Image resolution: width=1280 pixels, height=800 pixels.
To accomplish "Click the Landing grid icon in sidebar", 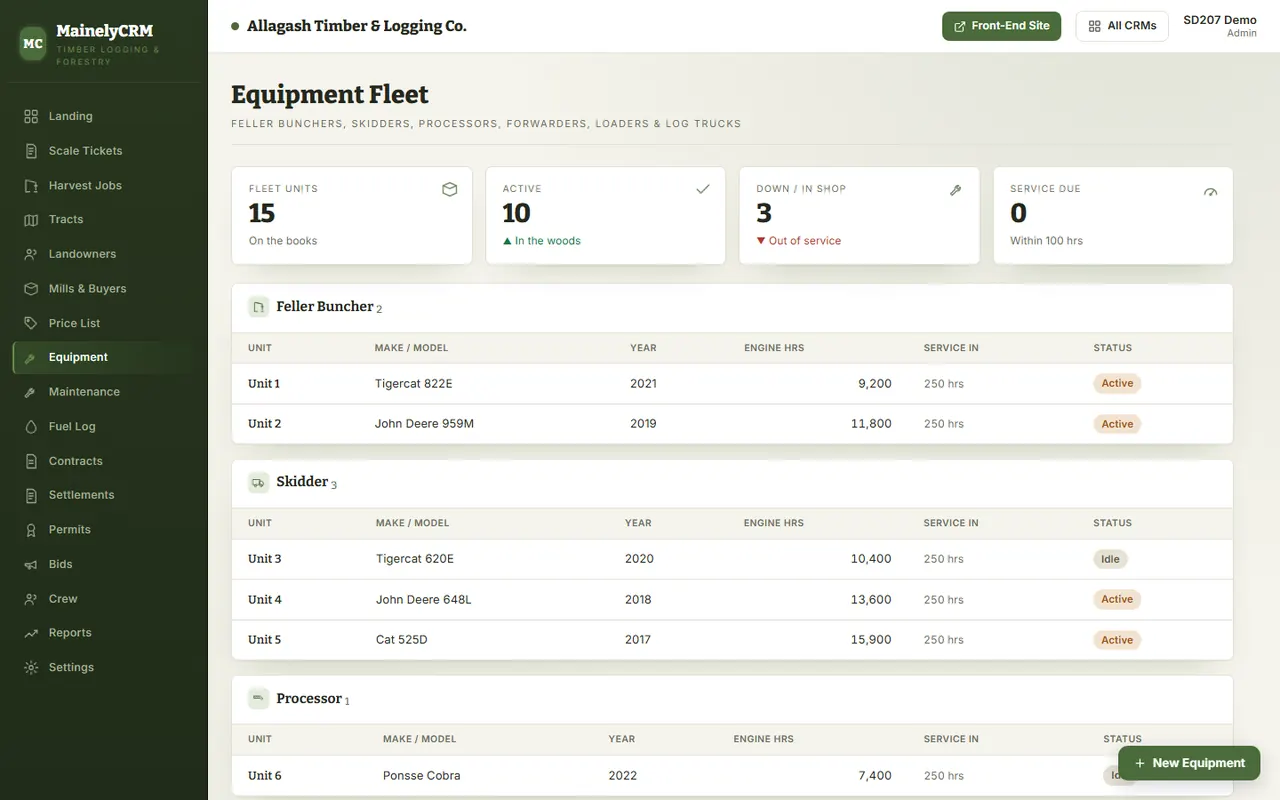I will click(31, 116).
